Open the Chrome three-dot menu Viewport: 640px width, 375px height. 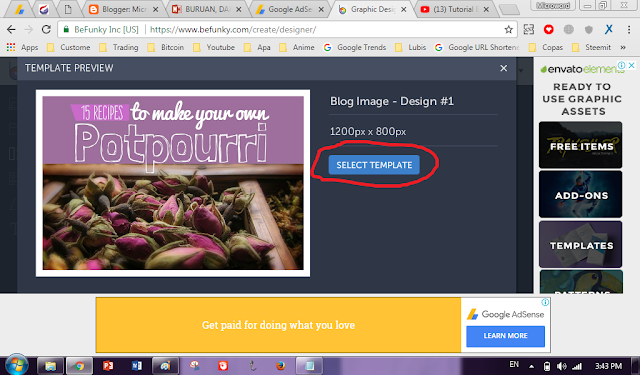pos(629,29)
